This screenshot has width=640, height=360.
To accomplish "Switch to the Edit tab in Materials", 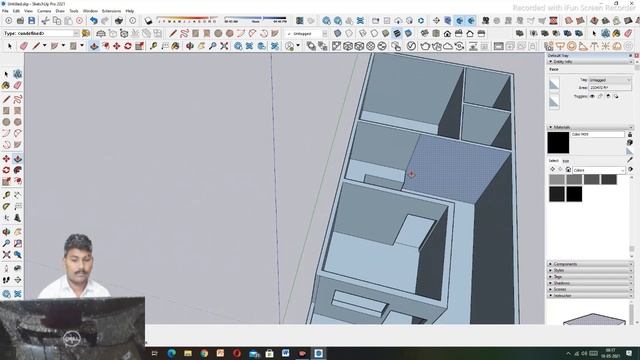I will click(566, 161).
